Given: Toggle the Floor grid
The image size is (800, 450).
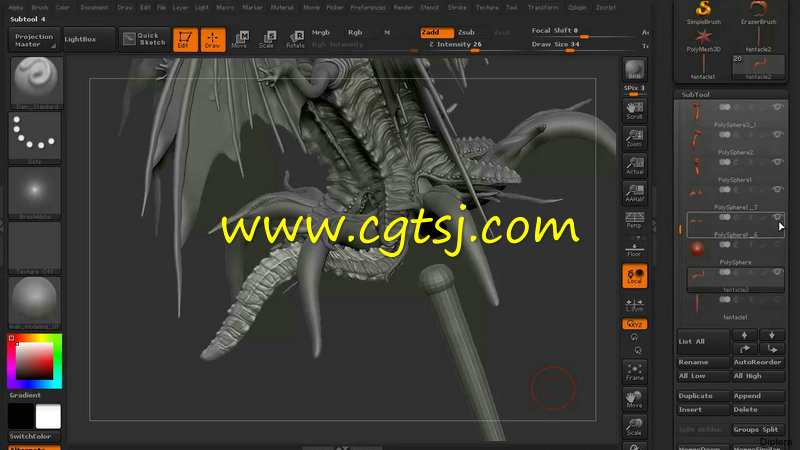Looking at the screenshot, I should click(x=634, y=249).
